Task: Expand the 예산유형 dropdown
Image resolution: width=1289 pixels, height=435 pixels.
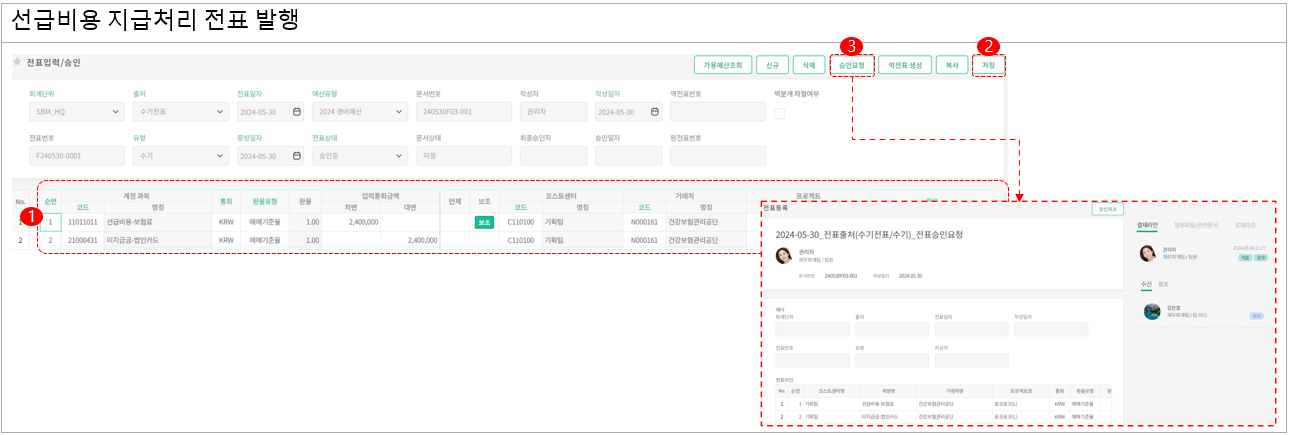Action: pyautogui.click(x=400, y=112)
